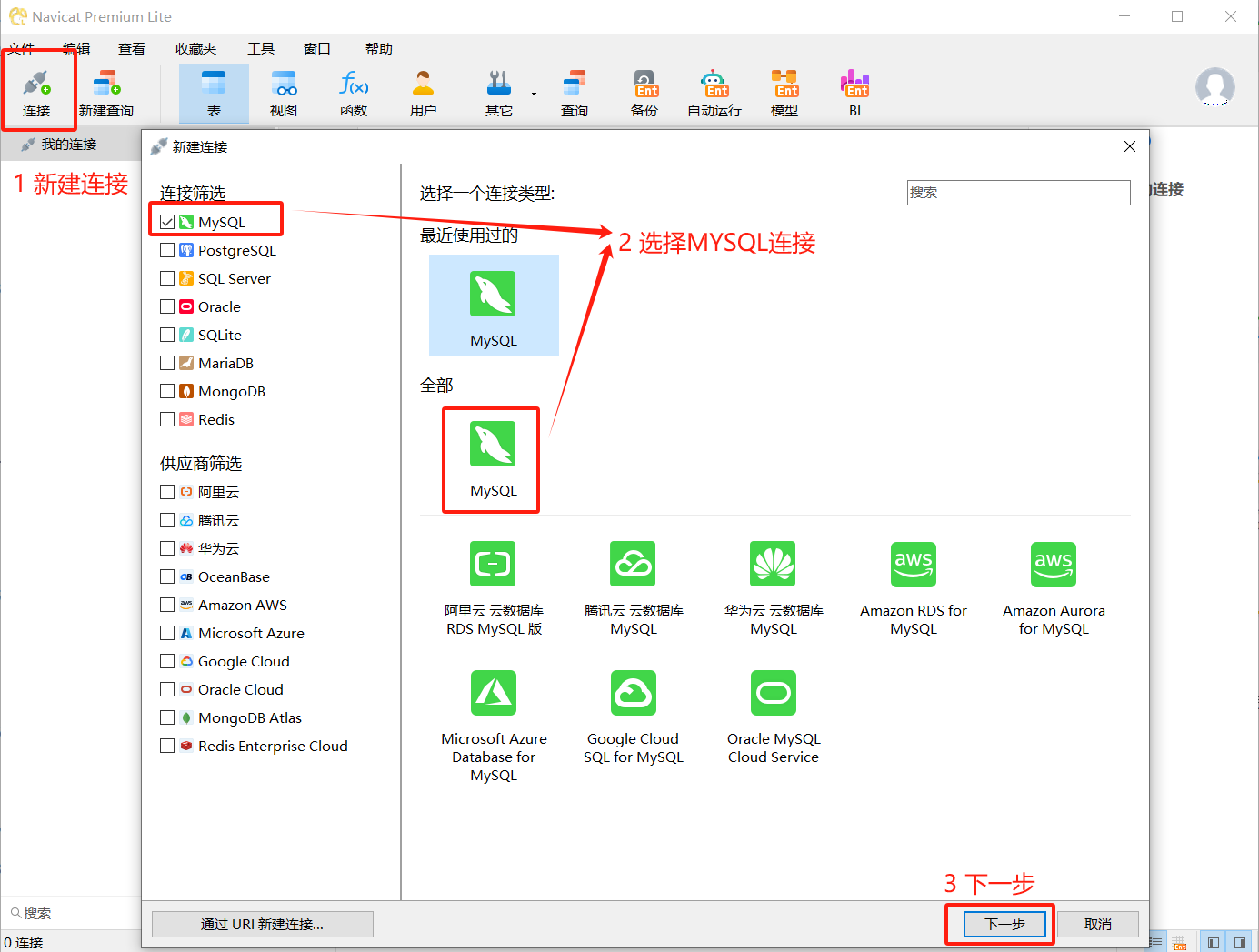The image size is (1259, 952).
Task: Toggle right pane icon in status bar
Action: pyautogui.click(x=1239, y=943)
